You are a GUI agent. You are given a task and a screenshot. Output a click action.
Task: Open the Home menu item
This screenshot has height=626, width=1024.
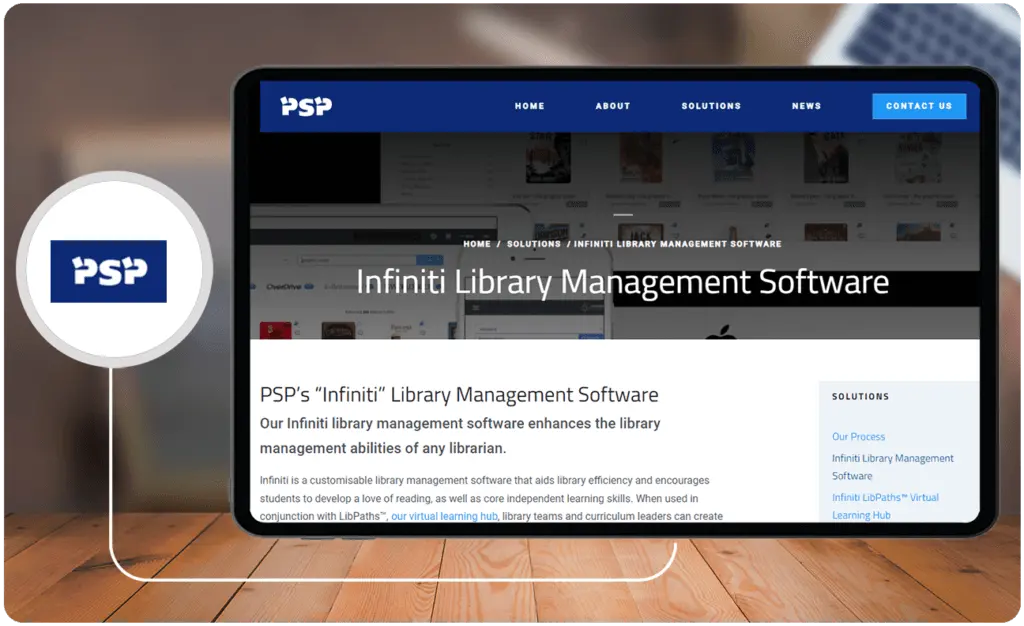(x=529, y=106)
